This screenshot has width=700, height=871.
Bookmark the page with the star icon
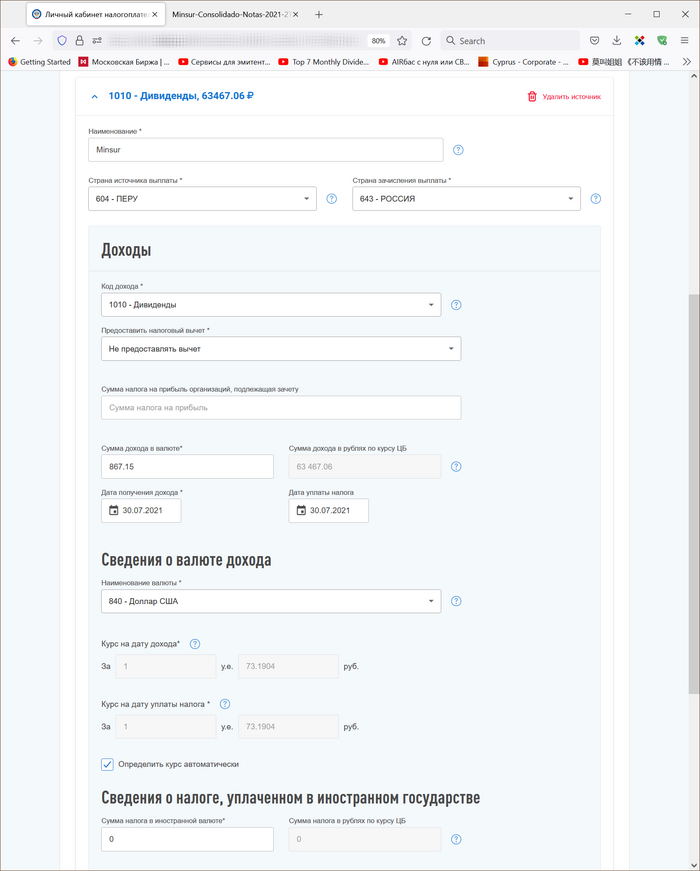(402, 41)
